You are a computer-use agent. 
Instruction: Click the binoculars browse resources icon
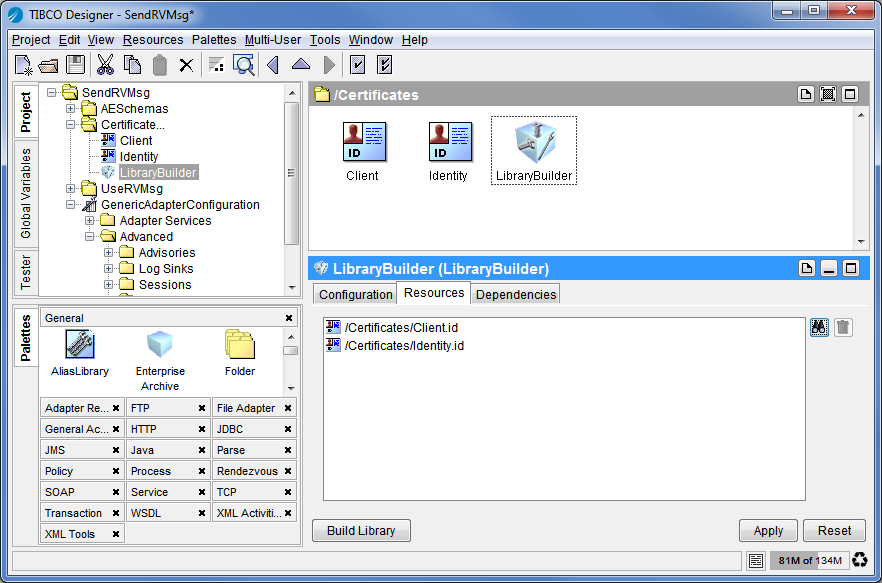click(819, 327)
